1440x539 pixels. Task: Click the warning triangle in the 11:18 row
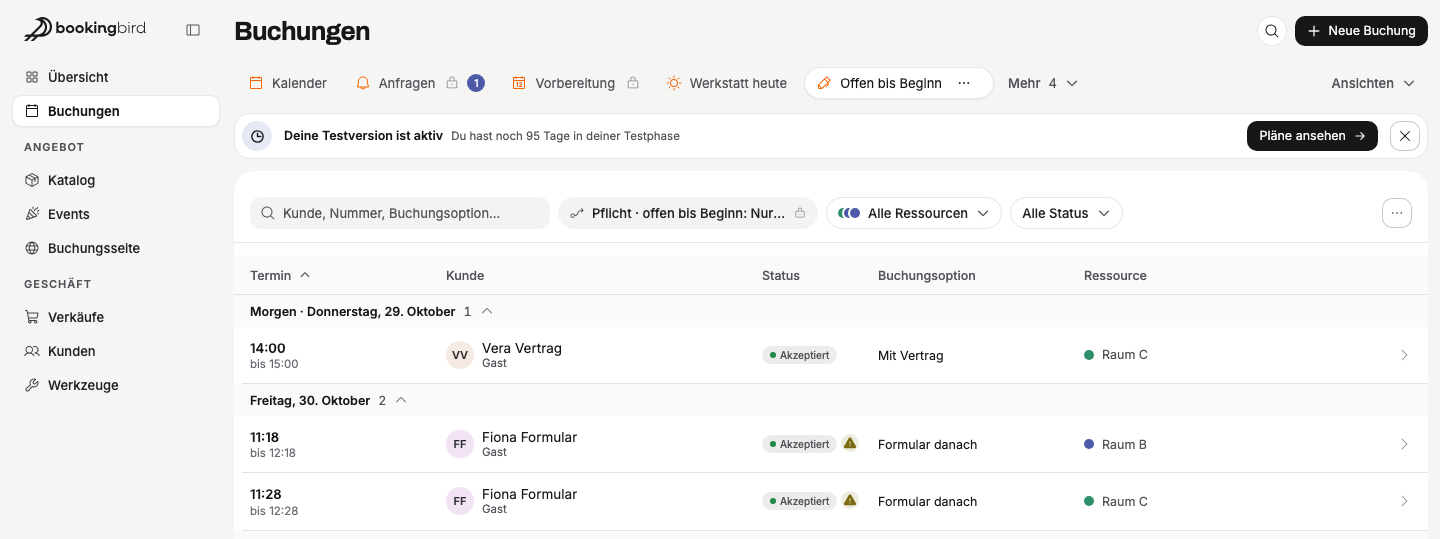click(x=850, y=443)
